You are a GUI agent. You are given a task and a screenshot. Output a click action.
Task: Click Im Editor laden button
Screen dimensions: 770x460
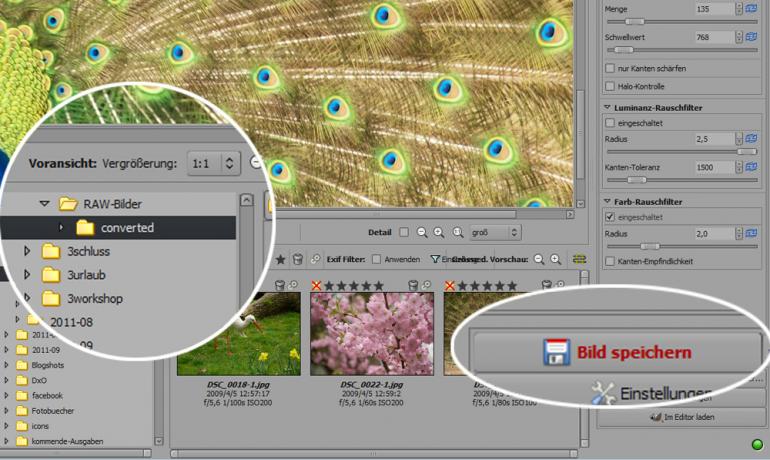(682, 417)
